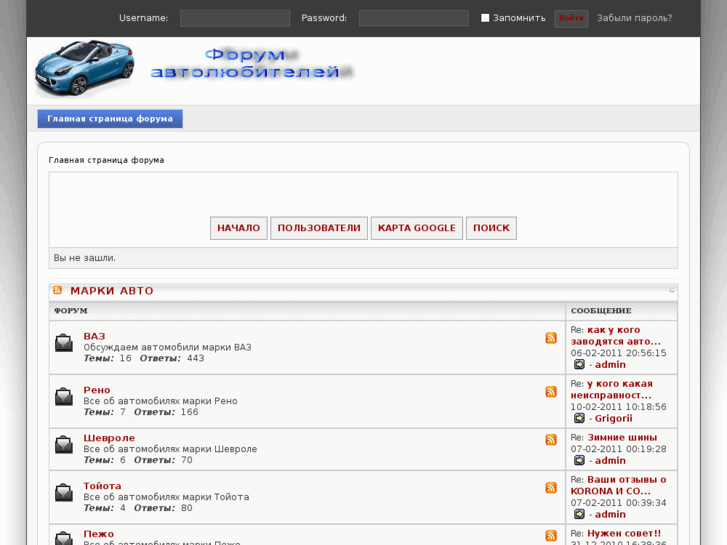Open the КАРТА GOOGLE menu item
This screenshot has width=727, height=545.
coord(417,228)
